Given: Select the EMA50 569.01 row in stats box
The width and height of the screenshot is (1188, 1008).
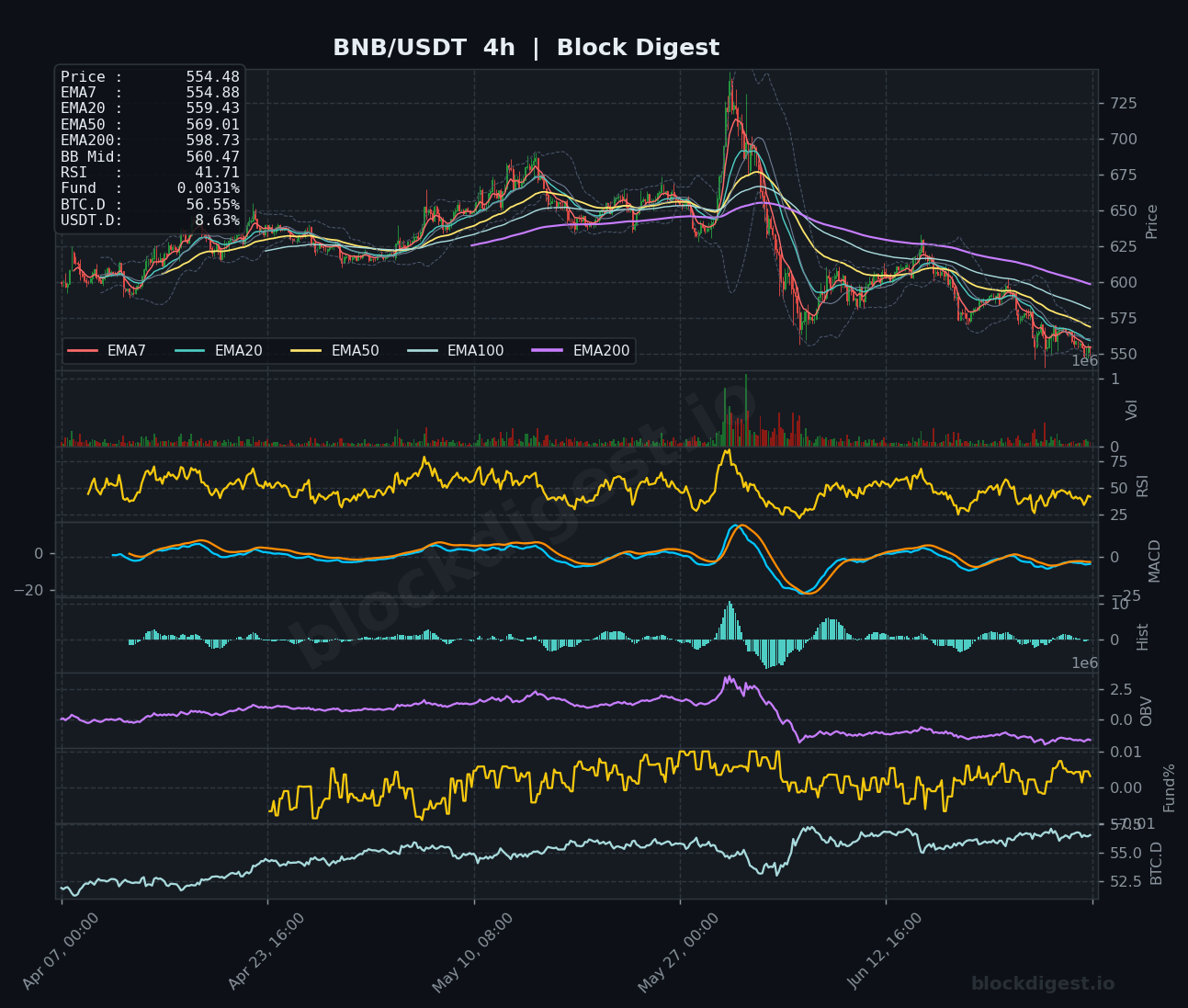Looking at the screenshot, I should point(150,125).
